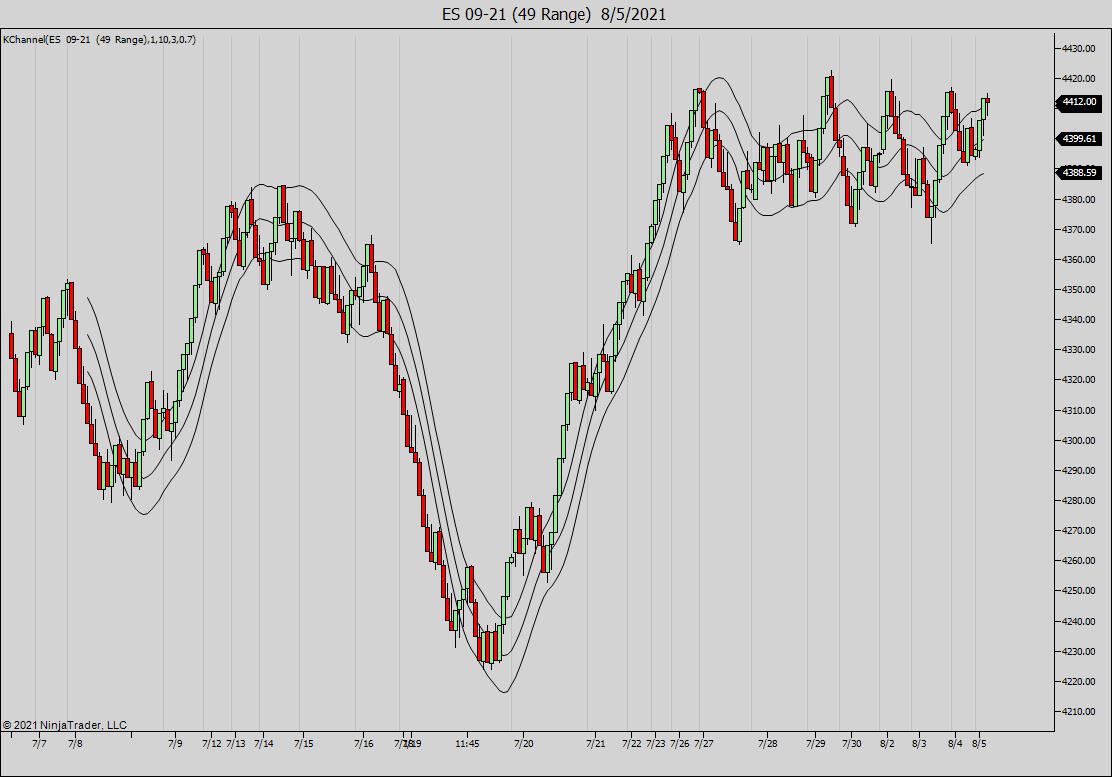
Task: Select the 4388.59 lower channel price marker
Action: point(1079,172)
